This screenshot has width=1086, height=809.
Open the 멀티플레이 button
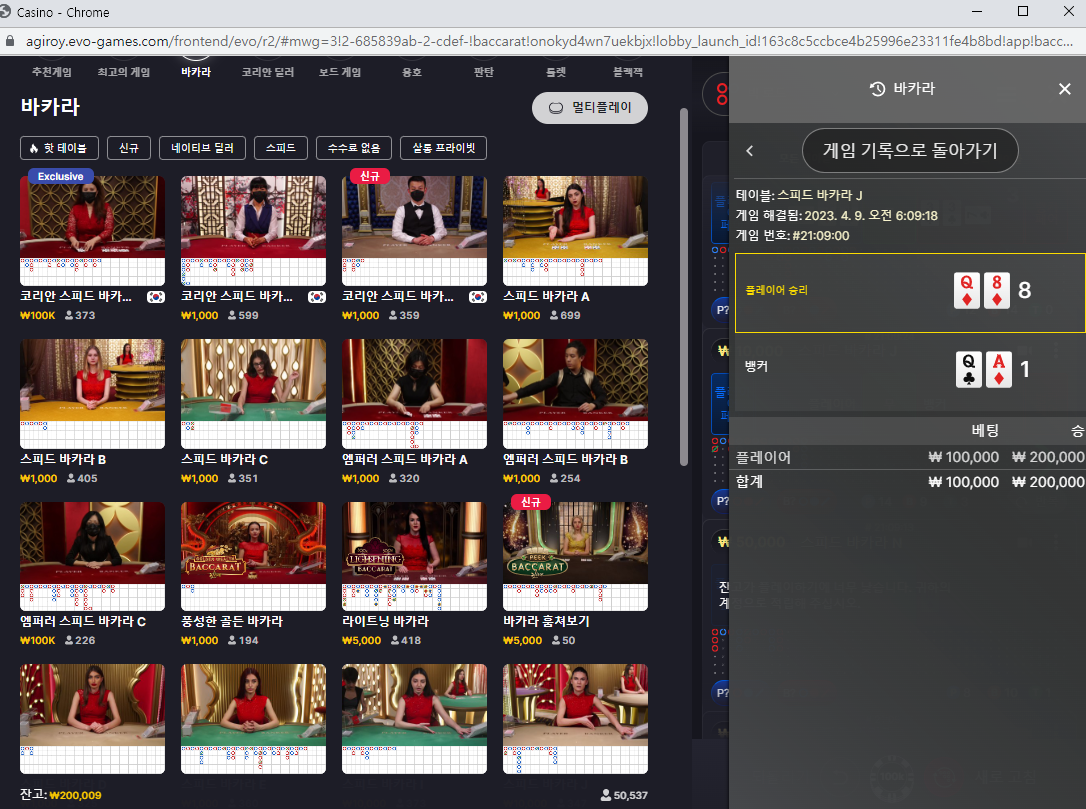(590, 108)
